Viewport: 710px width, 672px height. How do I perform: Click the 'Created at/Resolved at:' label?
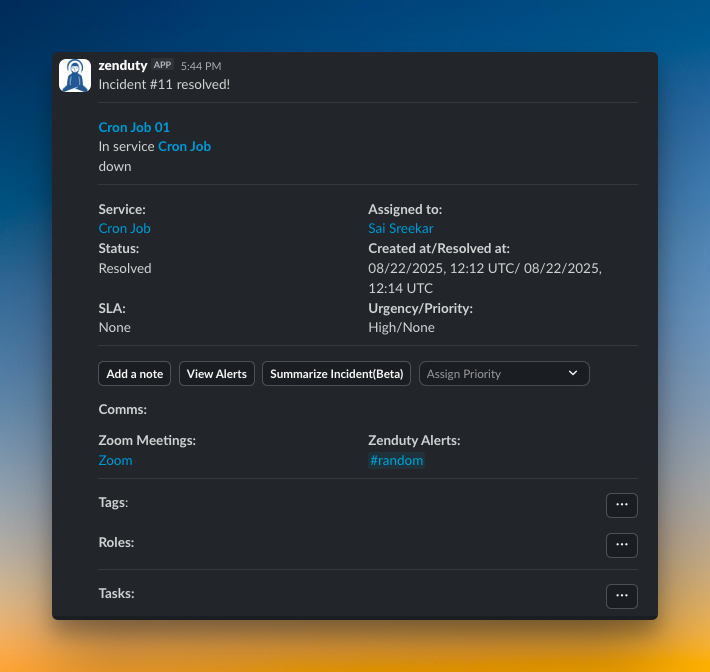click(439, 248)
